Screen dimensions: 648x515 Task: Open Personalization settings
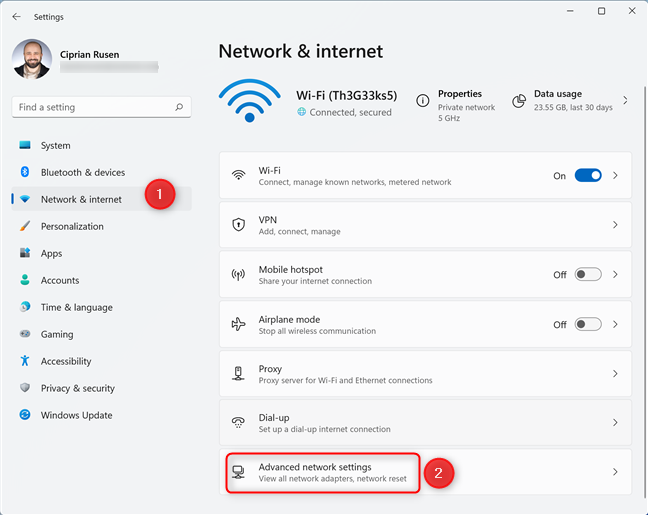(x=101, y=227)
